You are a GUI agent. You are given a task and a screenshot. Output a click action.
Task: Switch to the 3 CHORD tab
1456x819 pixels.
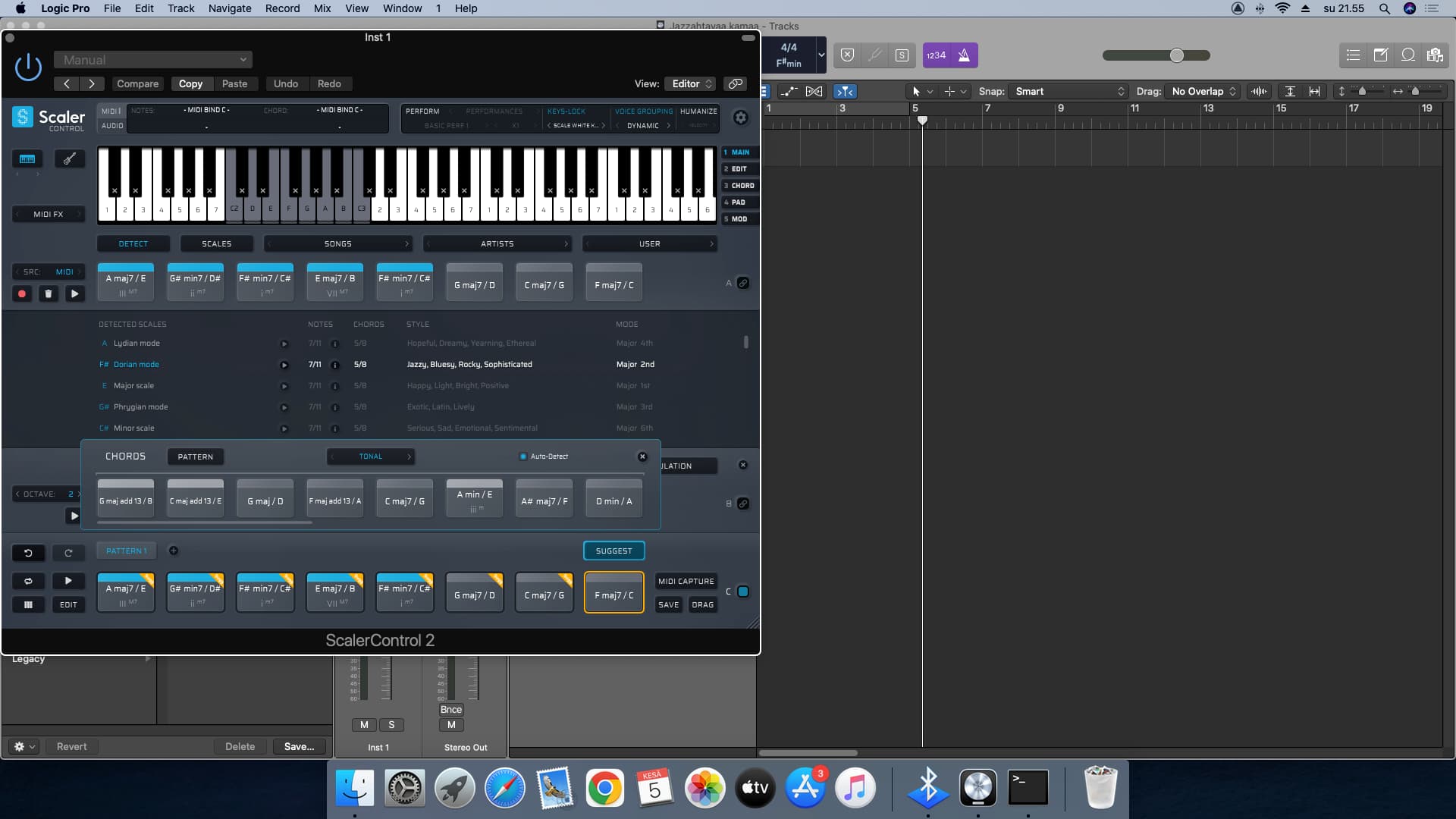(739, 186)
